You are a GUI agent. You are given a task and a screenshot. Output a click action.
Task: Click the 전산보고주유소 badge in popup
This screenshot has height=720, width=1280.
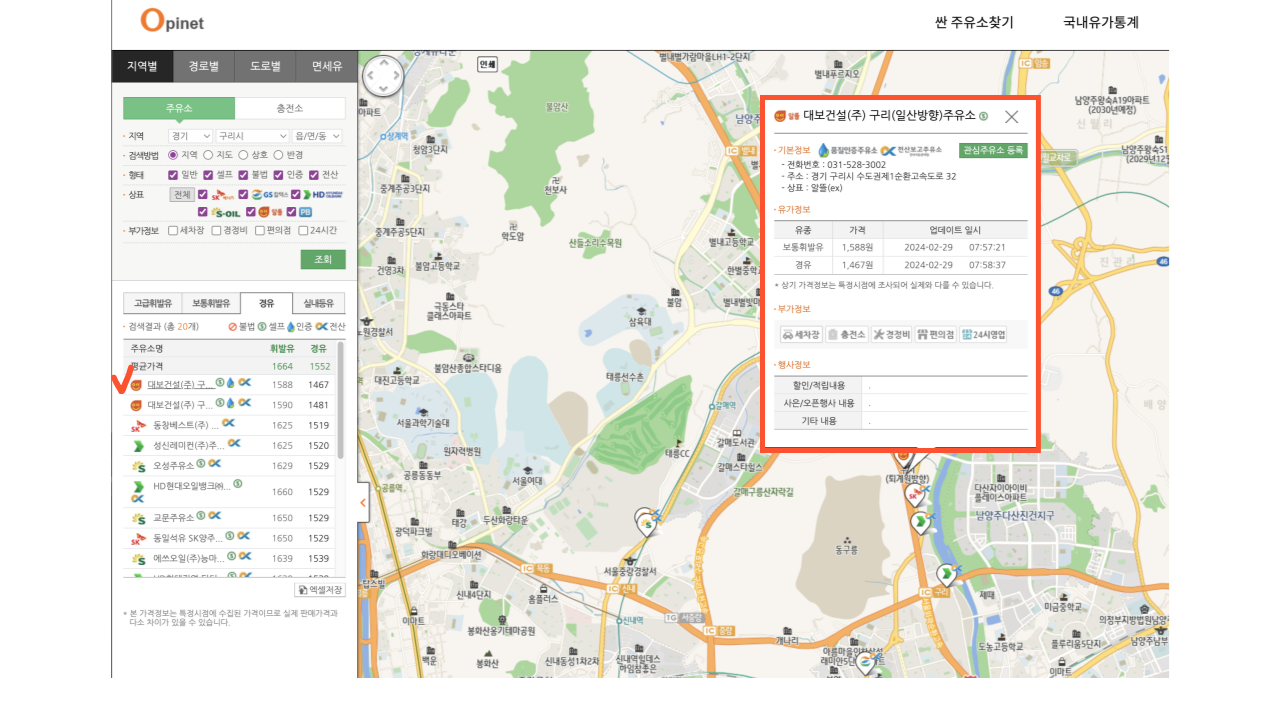coord(912,150)
